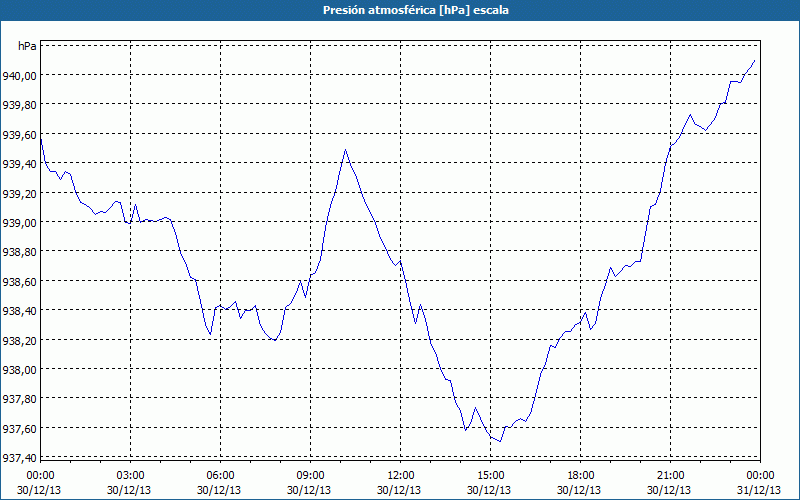
Task: Click the 940,00 pressure axis label
Action: [19, 76]
